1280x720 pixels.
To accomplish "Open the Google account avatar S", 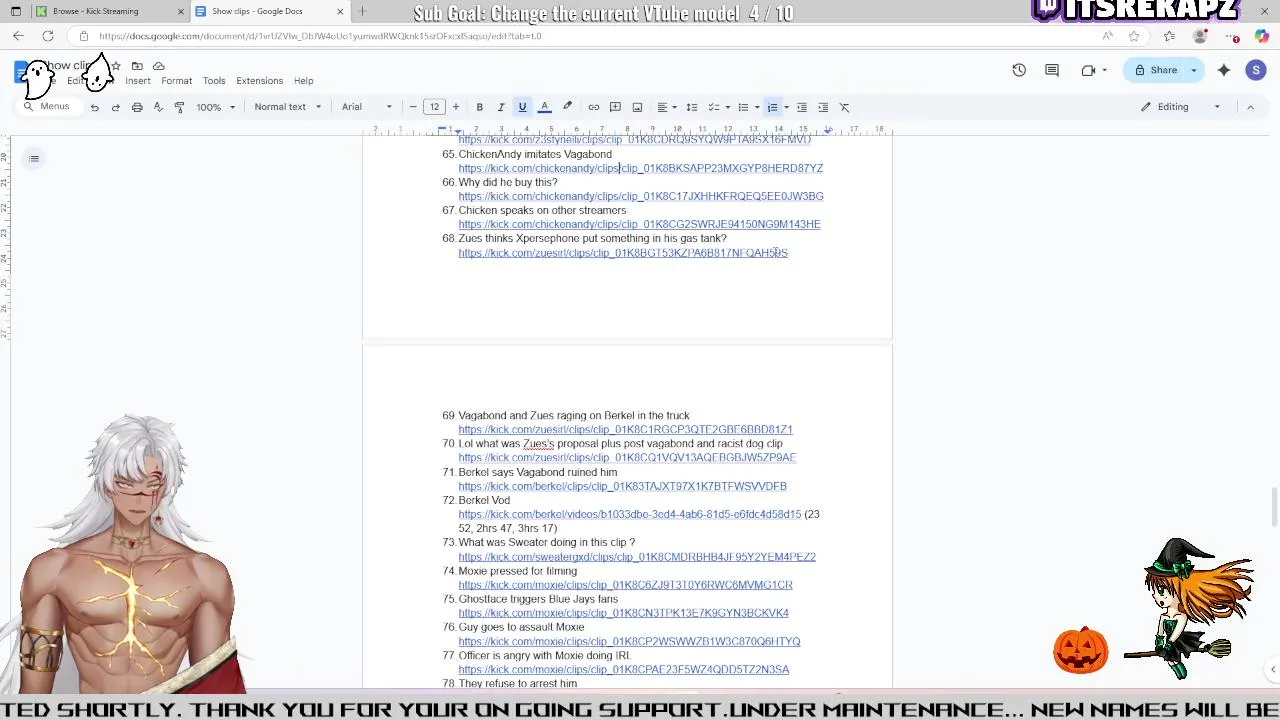I will 1256,70.
